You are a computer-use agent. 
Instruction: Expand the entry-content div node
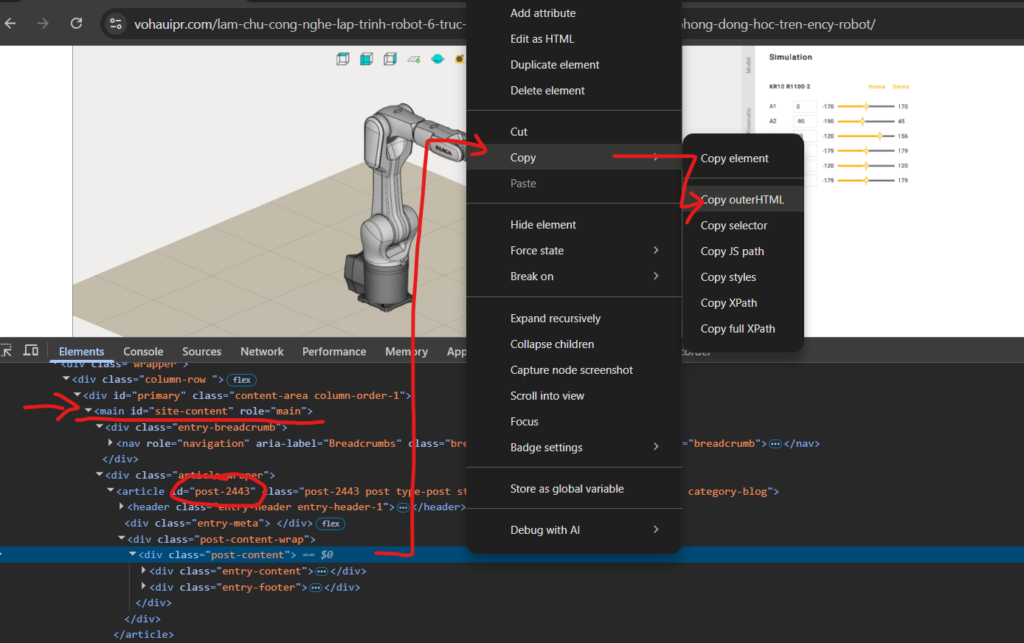(145, 571)
